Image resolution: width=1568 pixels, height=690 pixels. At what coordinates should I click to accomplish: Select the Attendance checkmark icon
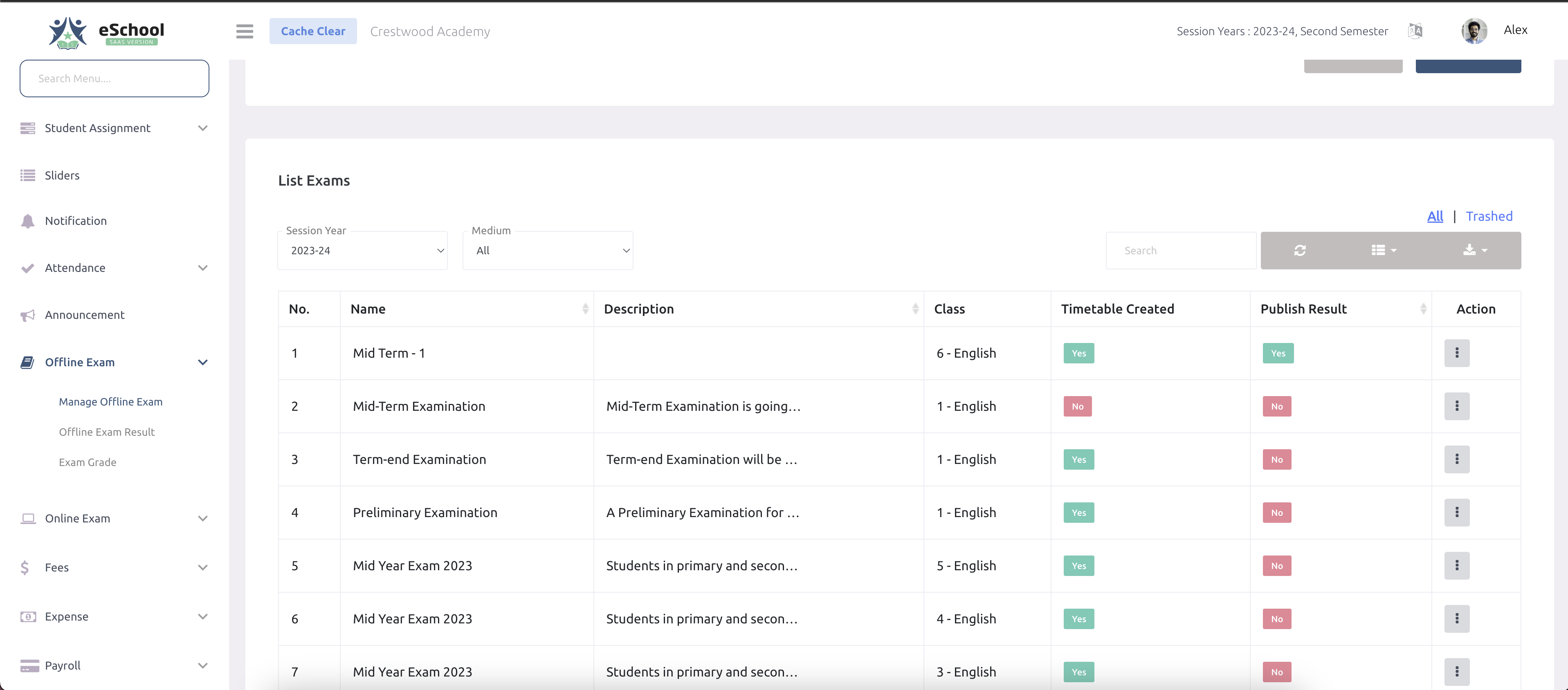click(28, 268)
